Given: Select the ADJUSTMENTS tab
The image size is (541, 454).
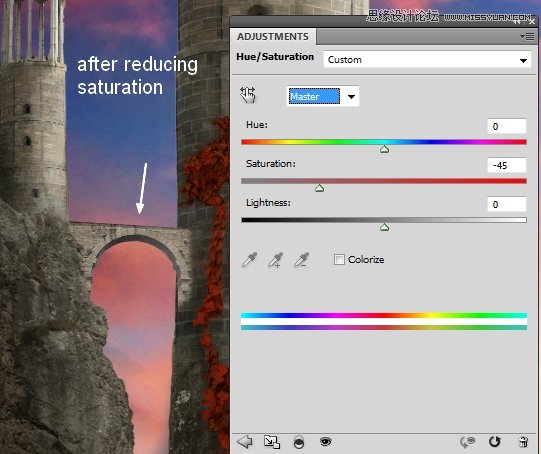Looking at the screenshot, I should (273, 37).
